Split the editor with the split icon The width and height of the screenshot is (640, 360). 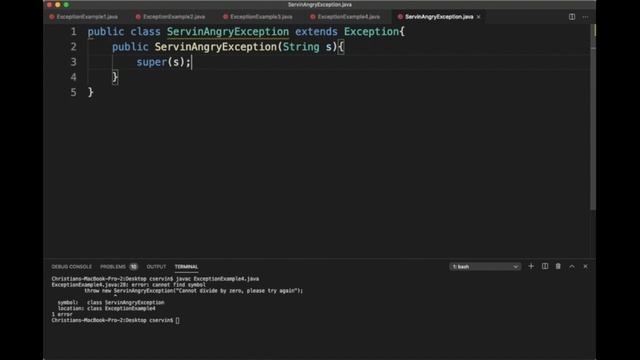coord(572,17)
